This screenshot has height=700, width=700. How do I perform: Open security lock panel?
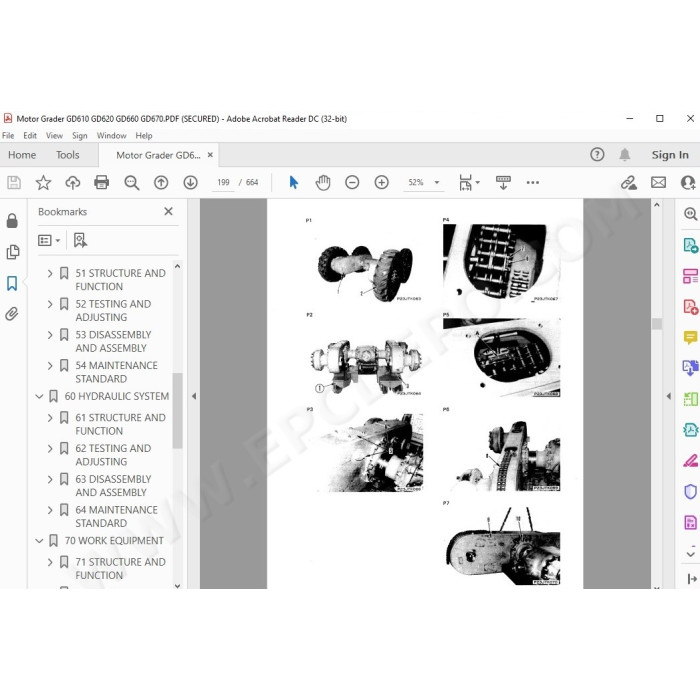(12, 220)
